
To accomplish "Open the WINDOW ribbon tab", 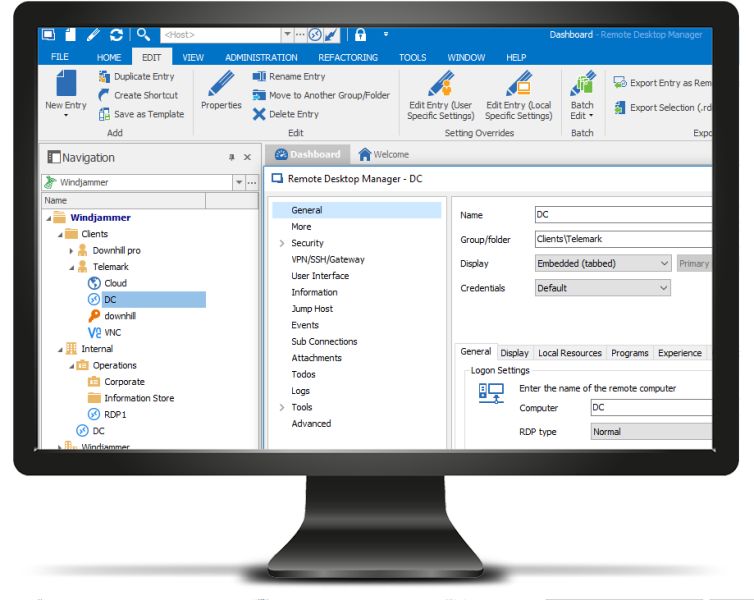I will [466, 57].
